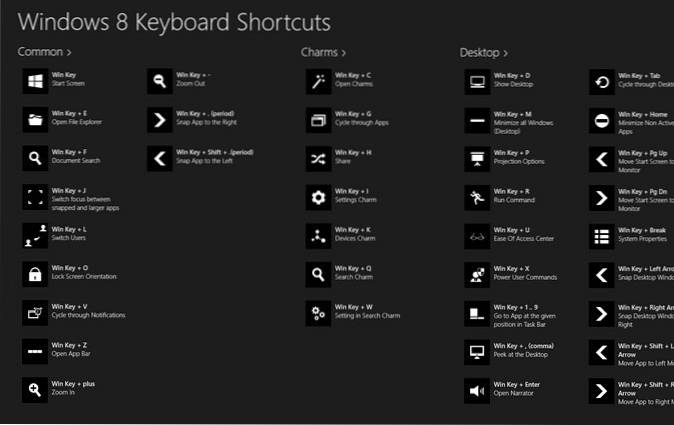Screen dimensions: 674x425
Task: Expand the Desktop section header
Action: [x=483, y=52]
